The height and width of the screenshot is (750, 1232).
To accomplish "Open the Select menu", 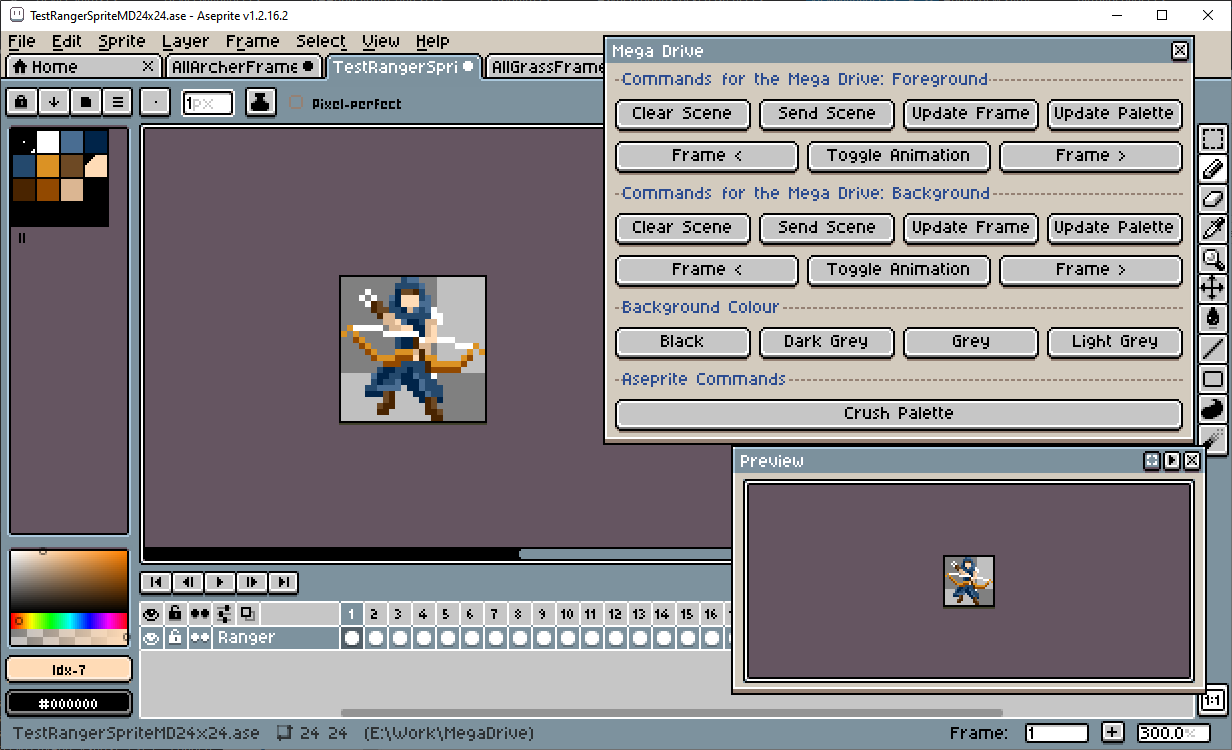I will 321,41.
